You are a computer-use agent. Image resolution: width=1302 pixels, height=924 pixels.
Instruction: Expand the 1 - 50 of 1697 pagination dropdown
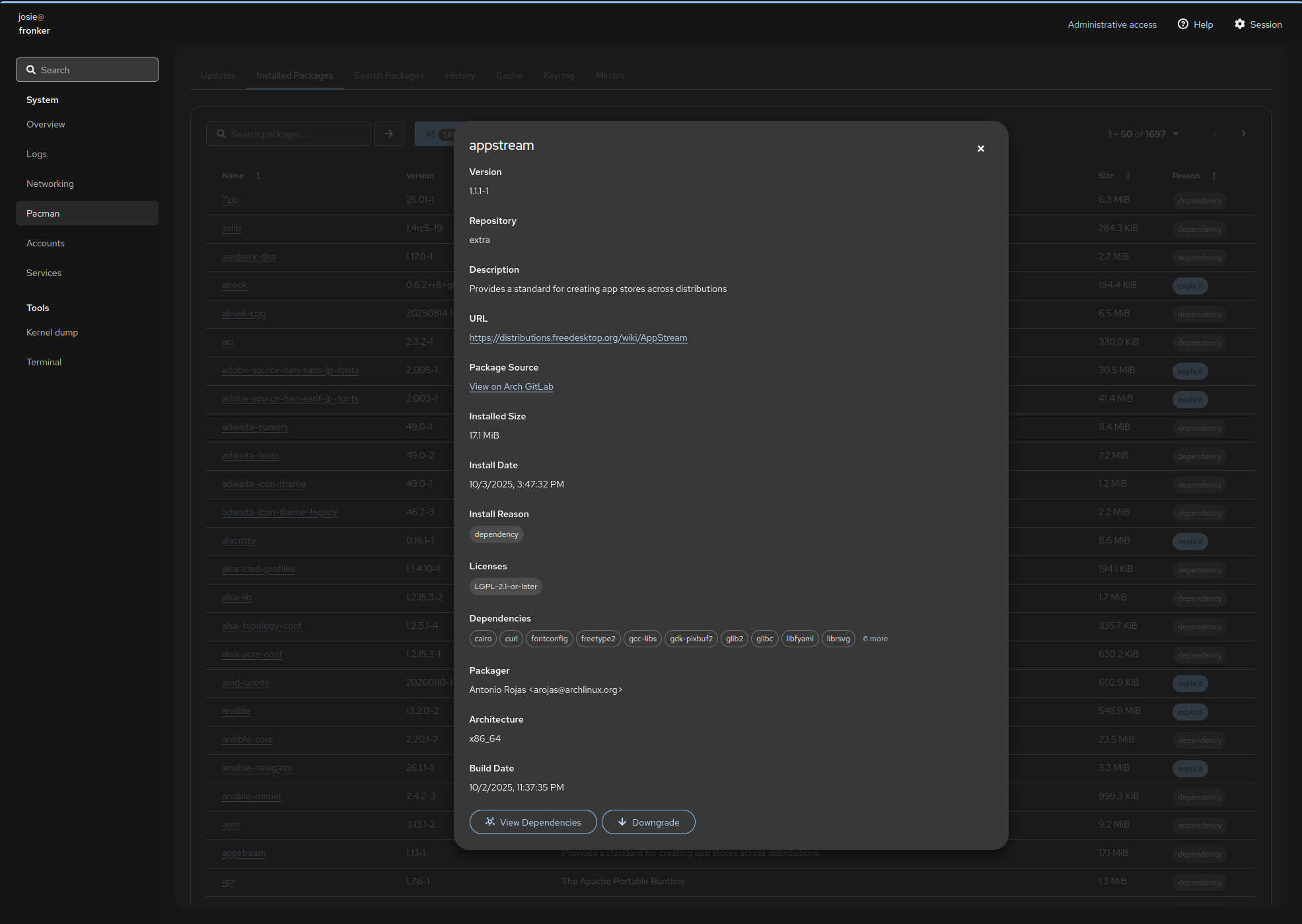click(1176, 134)
